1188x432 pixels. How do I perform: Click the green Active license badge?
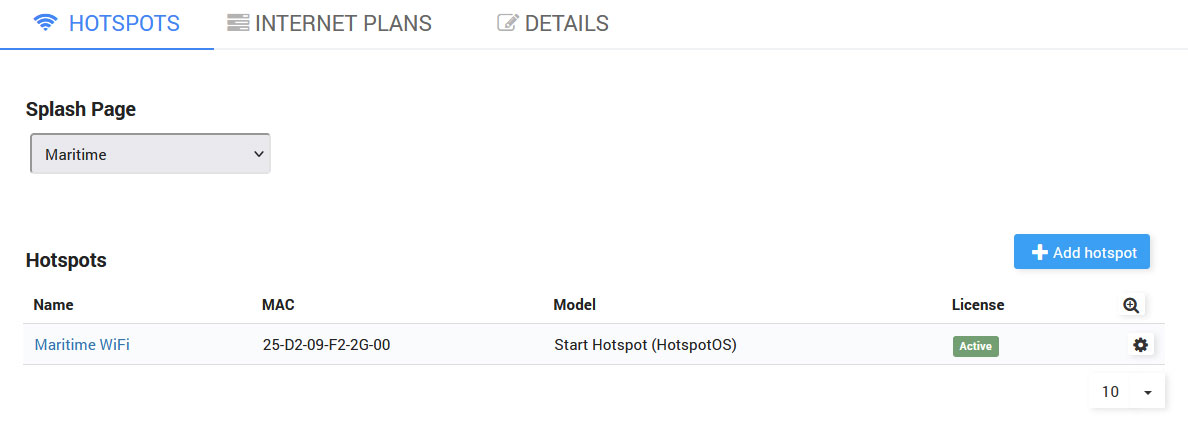click(975, 346)
